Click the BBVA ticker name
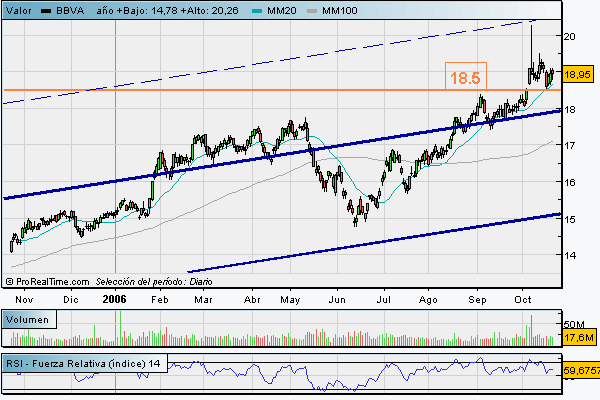The width and height of the screenshot is (600, 400). tap(70, 10)
